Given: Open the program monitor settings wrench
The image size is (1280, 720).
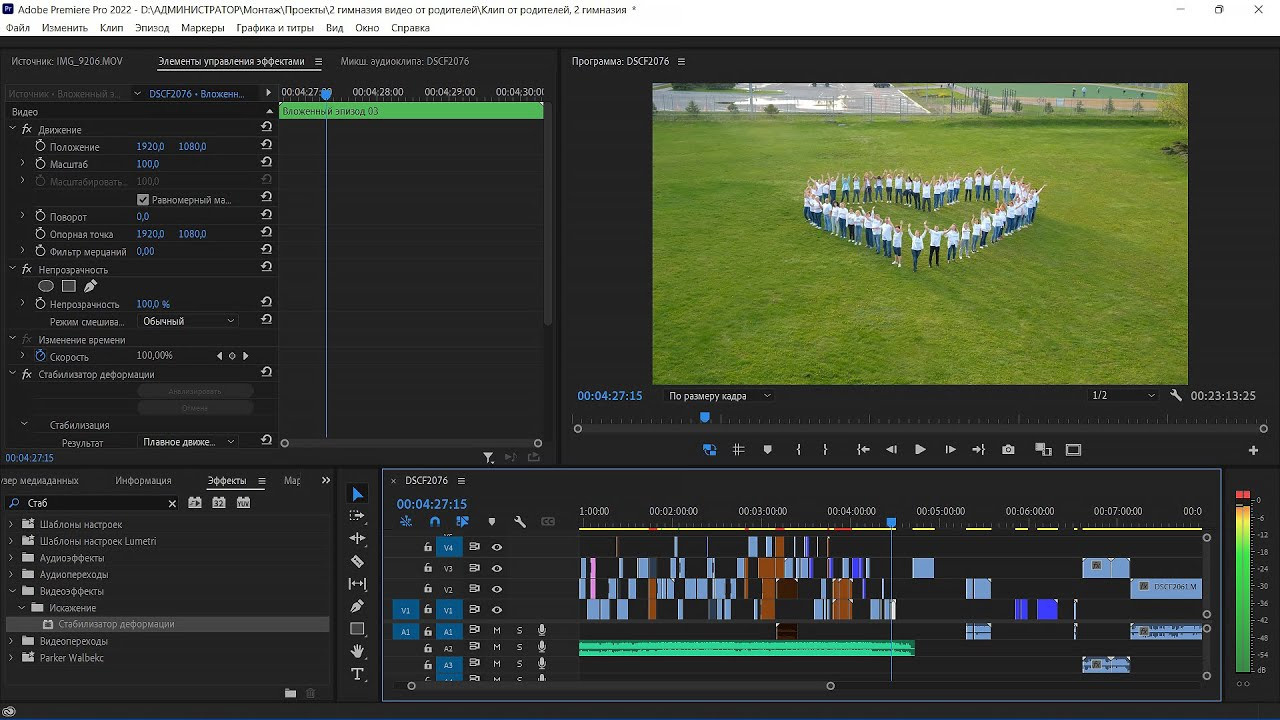Looking at the screenshot, I should (x=1176, y=395).
